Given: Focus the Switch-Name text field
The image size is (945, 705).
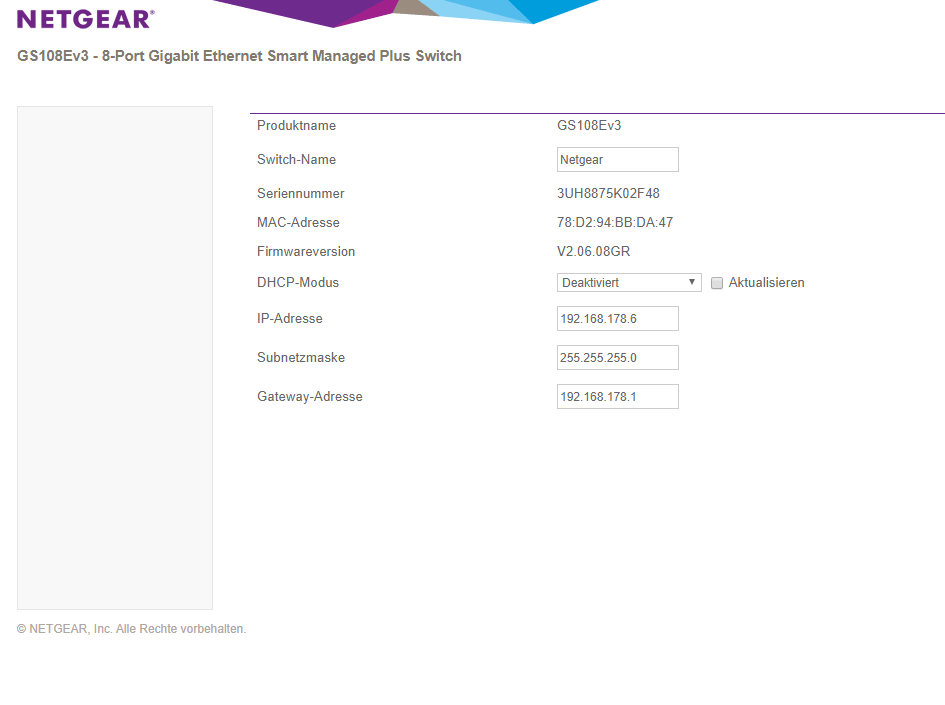Looking at the screenshot, I should tap(617, 160).
